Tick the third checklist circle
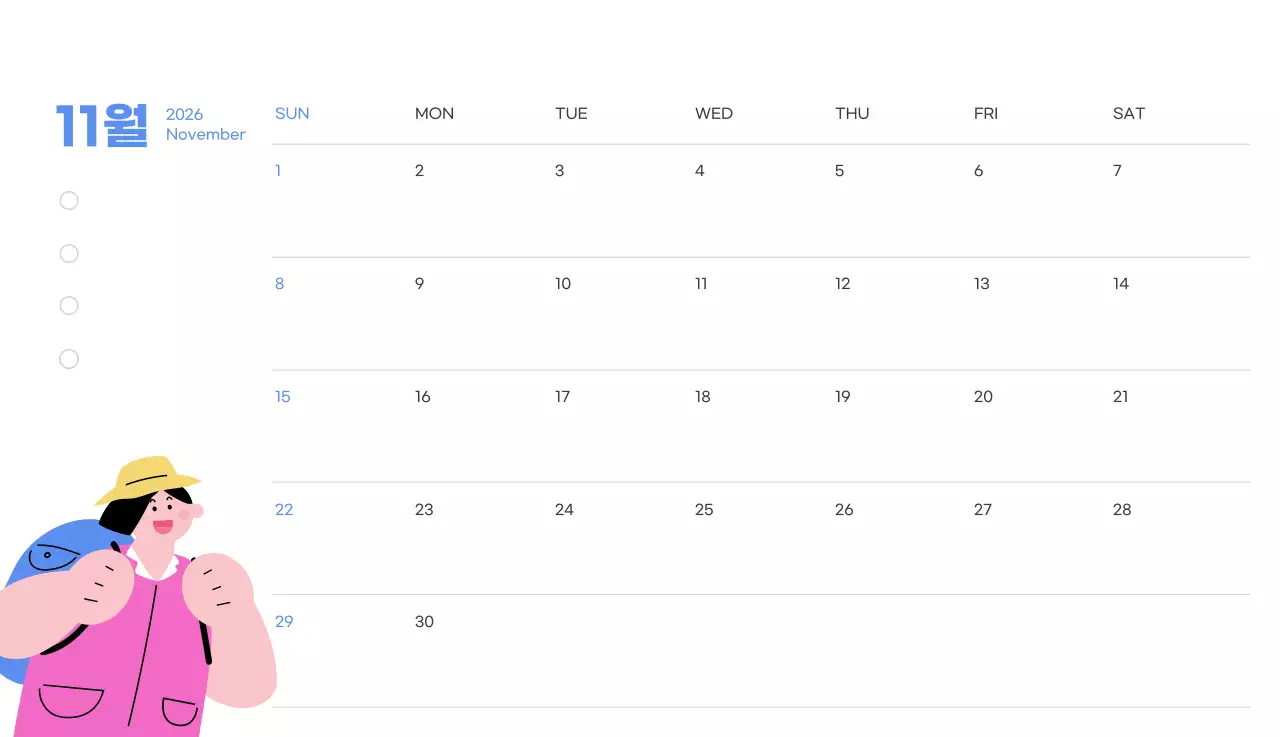 coord(69,306)
